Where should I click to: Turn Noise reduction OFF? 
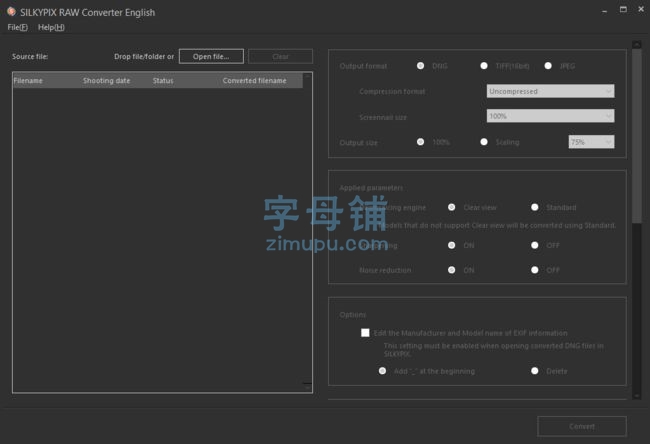point(535,270)
